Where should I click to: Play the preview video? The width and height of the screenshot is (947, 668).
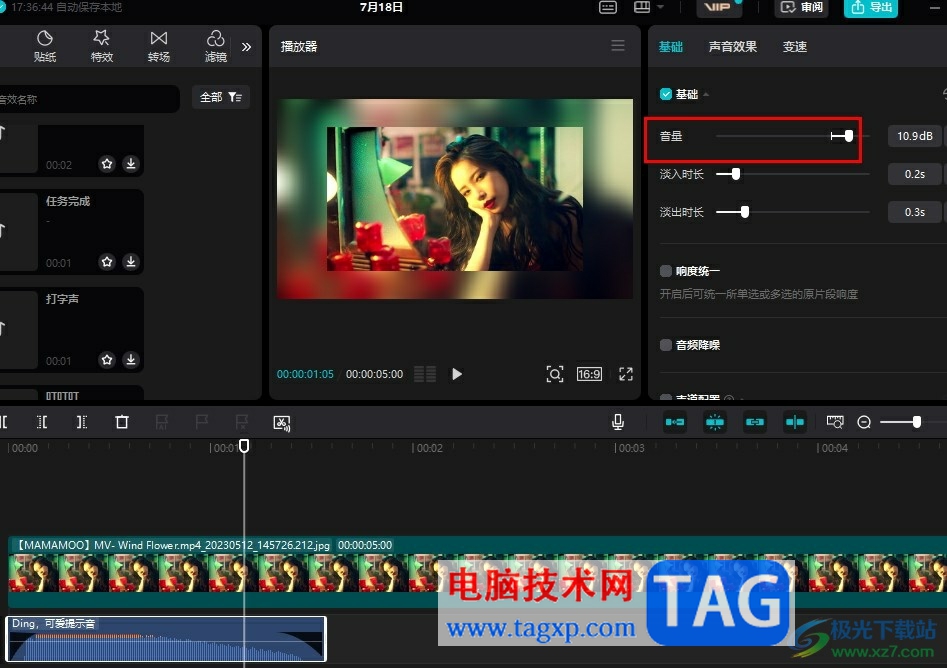457,374
